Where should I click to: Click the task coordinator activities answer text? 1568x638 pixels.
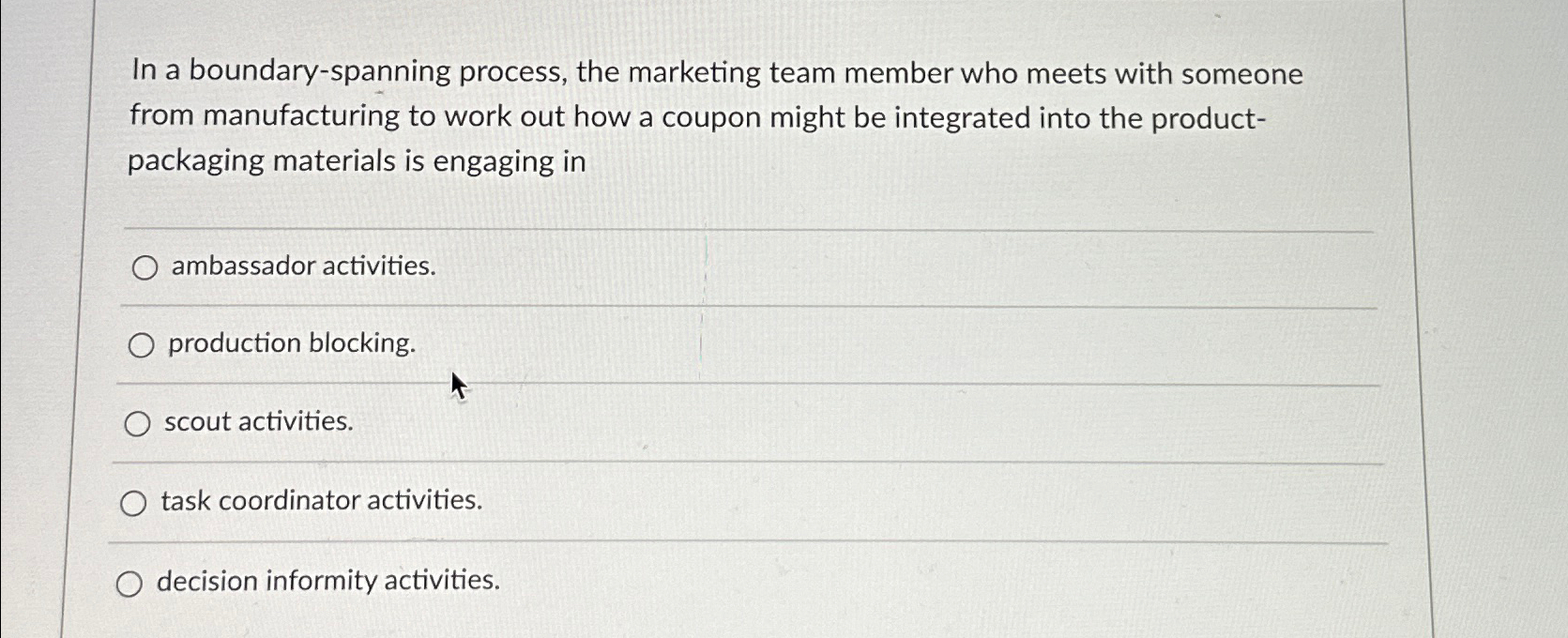(323, 501)
